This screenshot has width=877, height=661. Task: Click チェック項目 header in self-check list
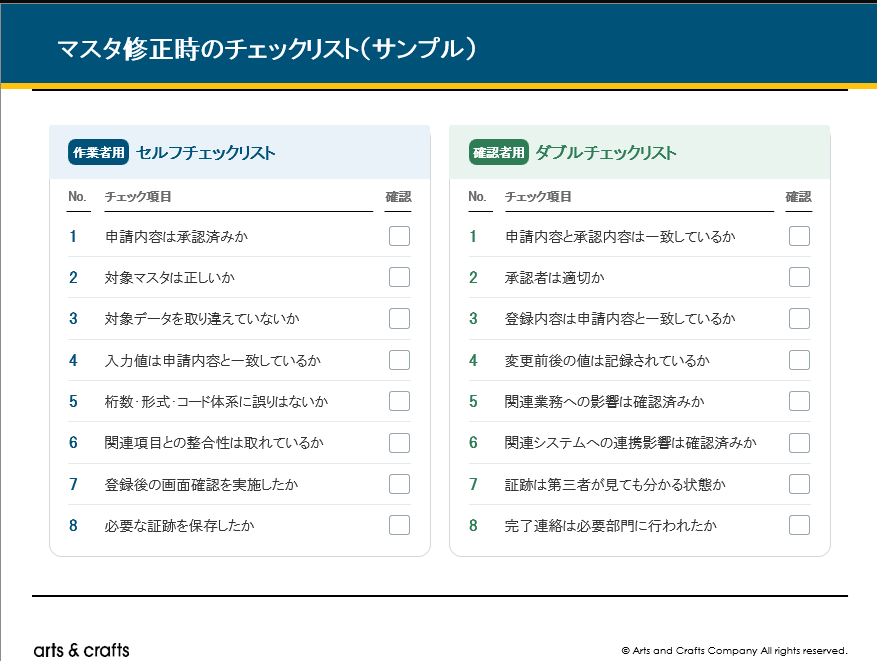[138, 197]
